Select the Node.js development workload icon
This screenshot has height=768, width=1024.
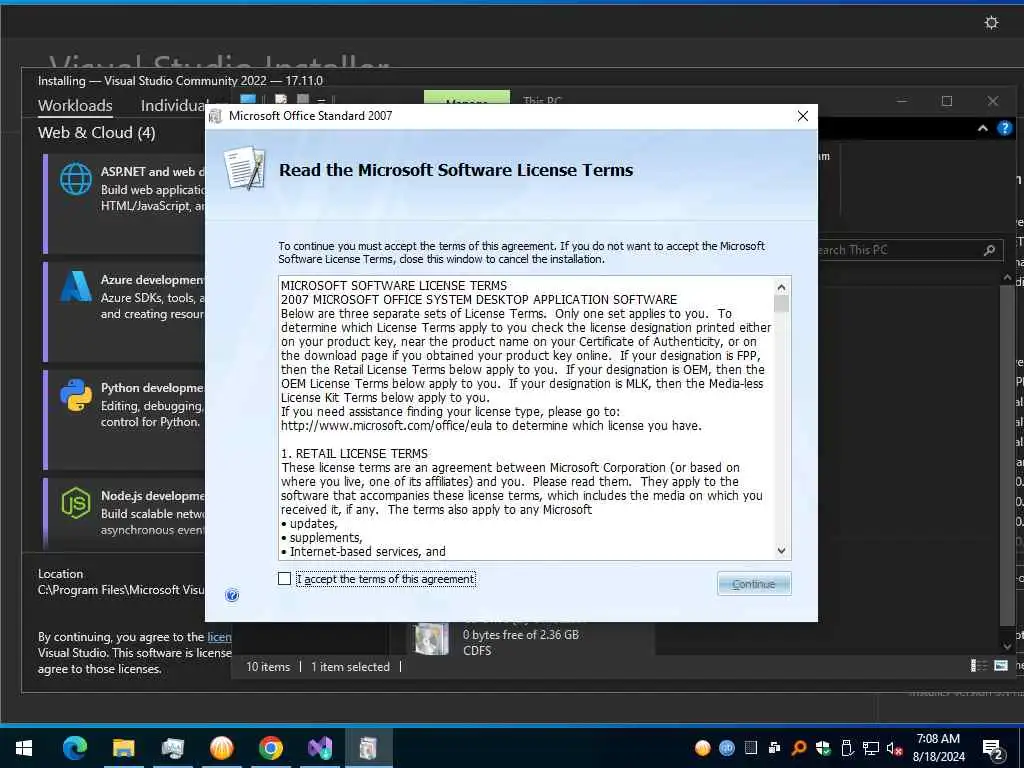tap(76, 503)
